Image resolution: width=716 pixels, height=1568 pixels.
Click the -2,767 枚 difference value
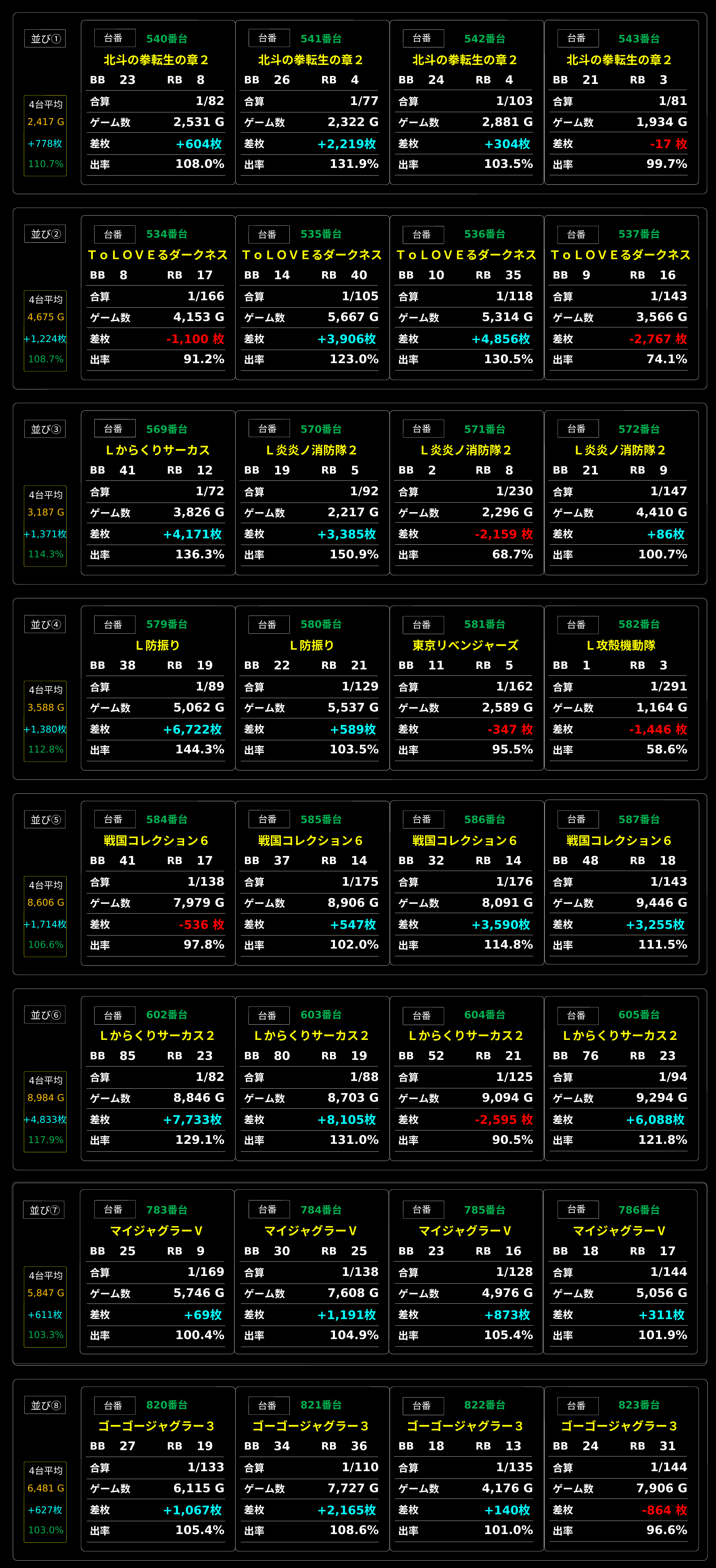tap(658, 339)
